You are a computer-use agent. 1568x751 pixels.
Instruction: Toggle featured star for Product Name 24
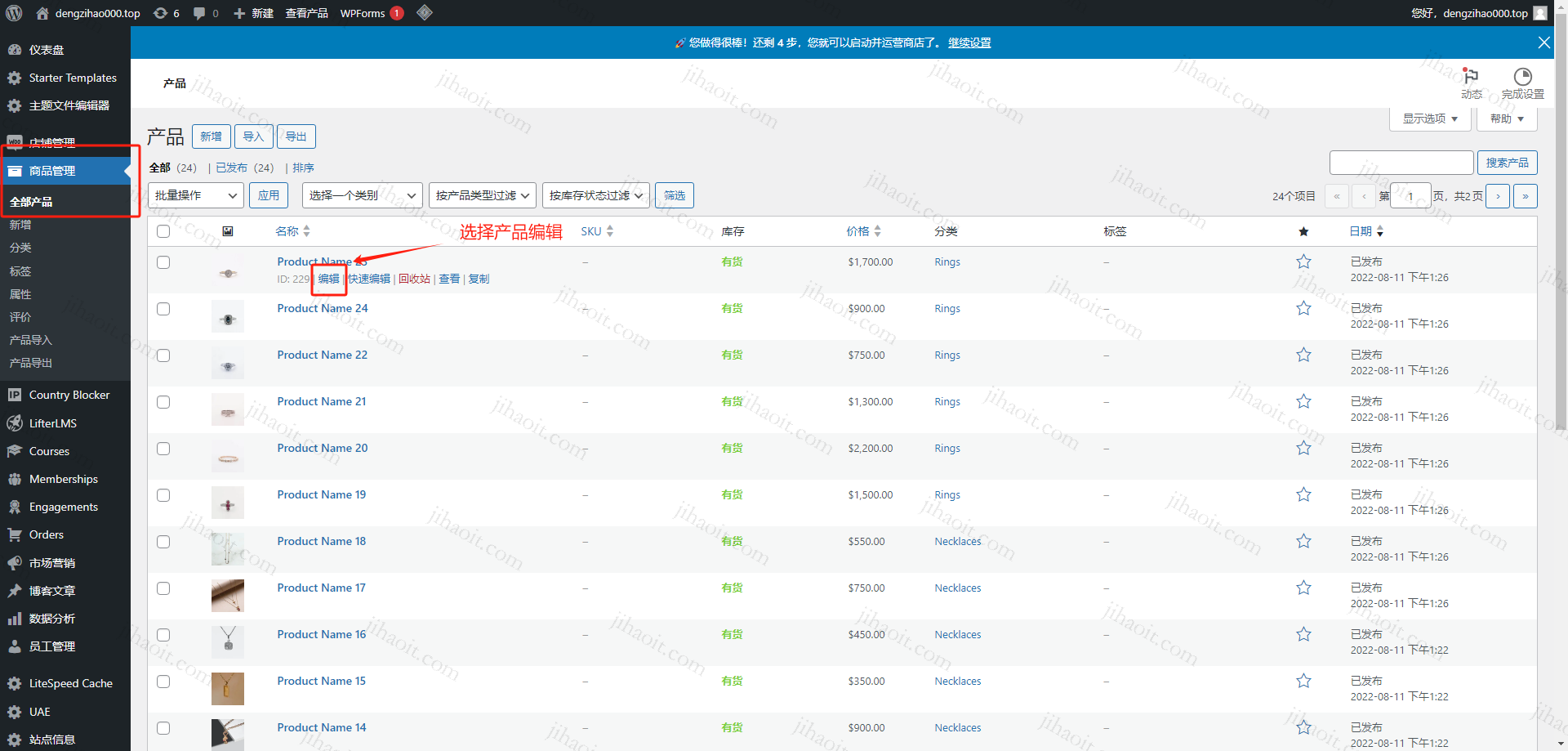[x=1303, y=308]
